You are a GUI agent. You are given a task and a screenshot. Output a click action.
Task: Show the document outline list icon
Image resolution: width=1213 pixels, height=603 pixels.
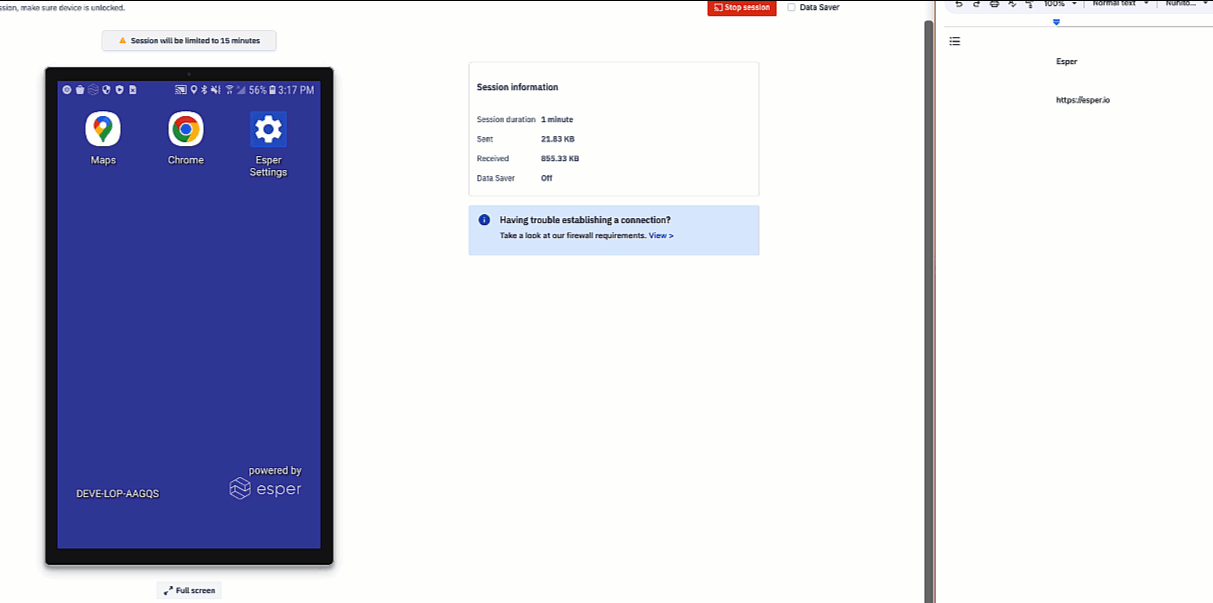(x=954, y=41)
